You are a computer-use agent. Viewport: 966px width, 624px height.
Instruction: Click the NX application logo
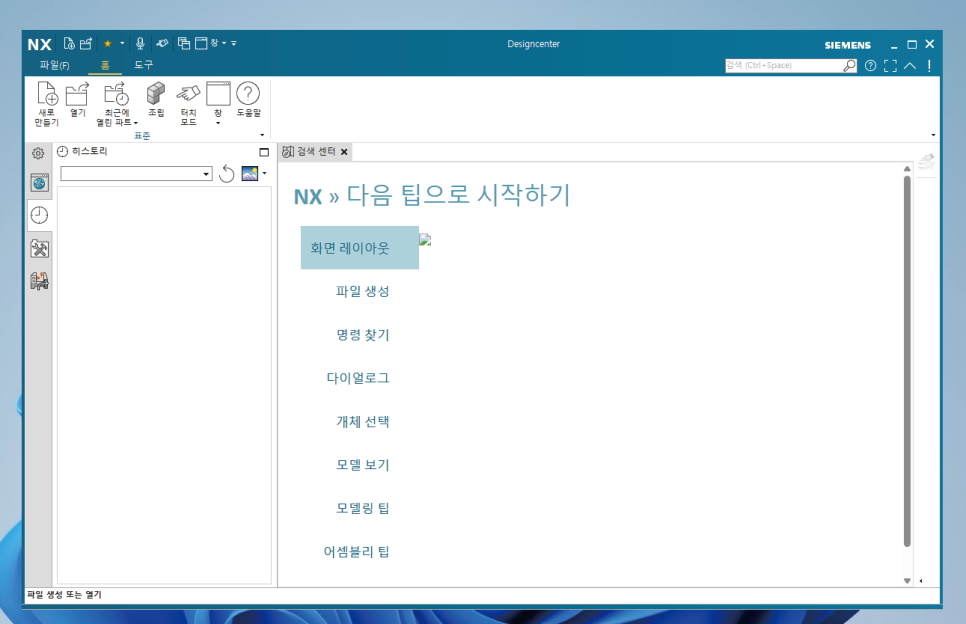click(x=39, y=44)
